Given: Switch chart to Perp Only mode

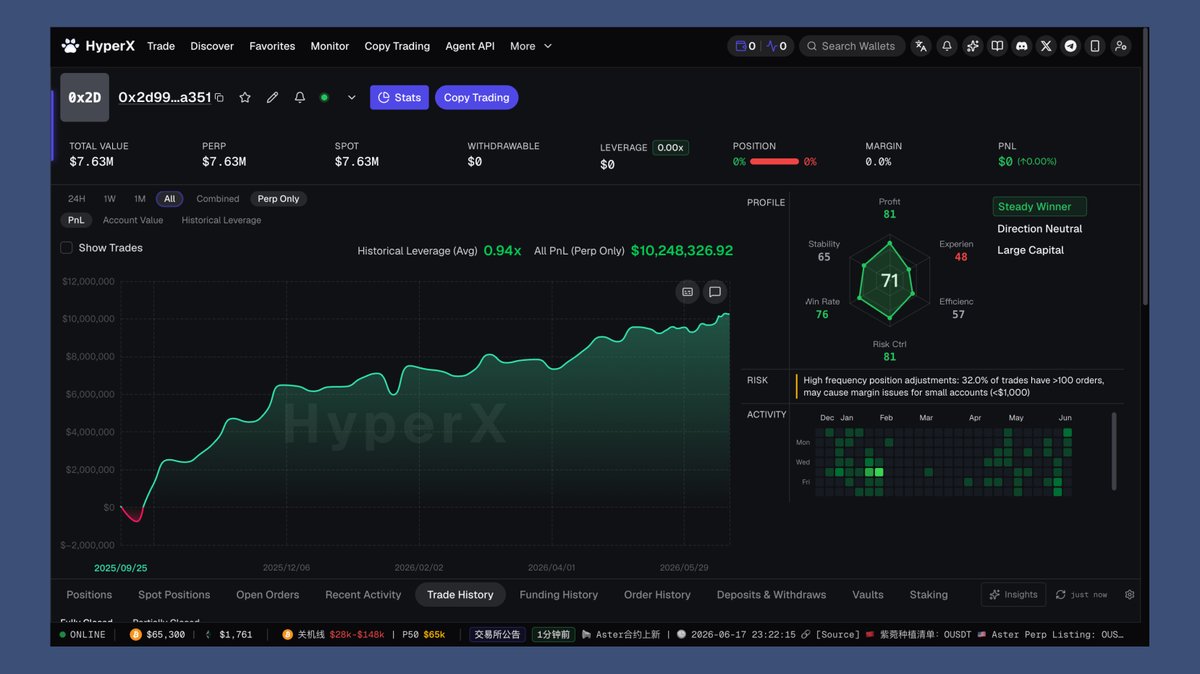Looking at the screenshot, I should (278, 199).
